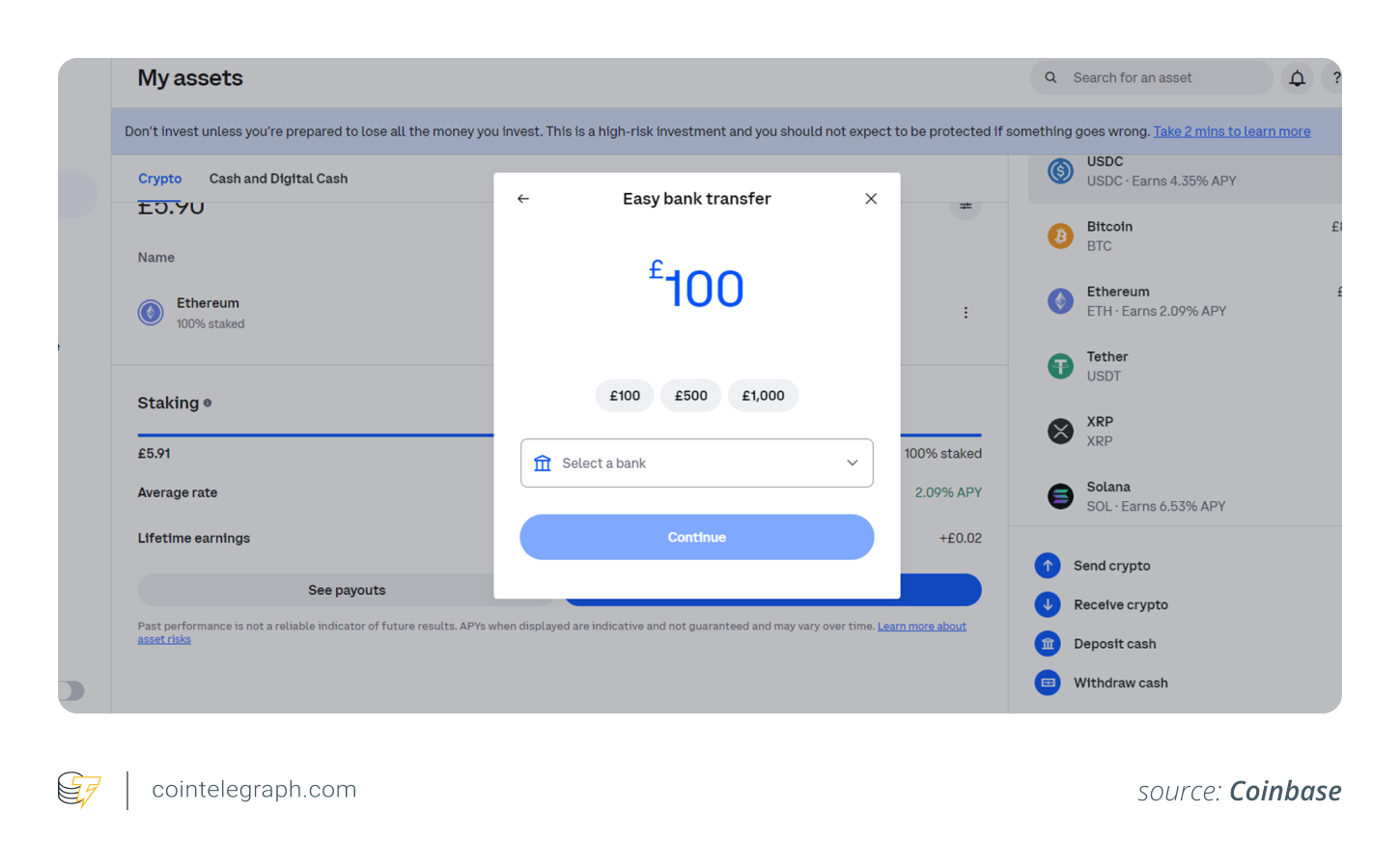1400x868 pixels.
Task: Click the Deposit cash bank icon
Action: click(x=1048, y=643)
